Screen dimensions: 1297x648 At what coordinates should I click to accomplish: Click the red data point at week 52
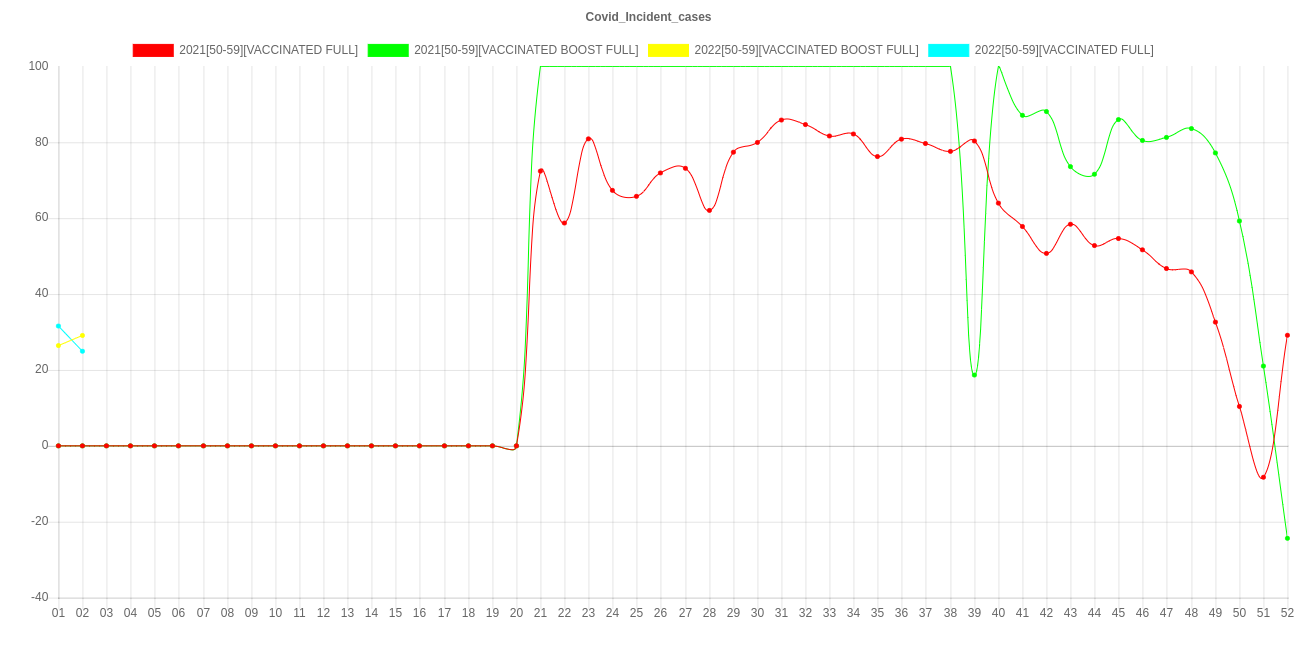[x=1287, y=335]
